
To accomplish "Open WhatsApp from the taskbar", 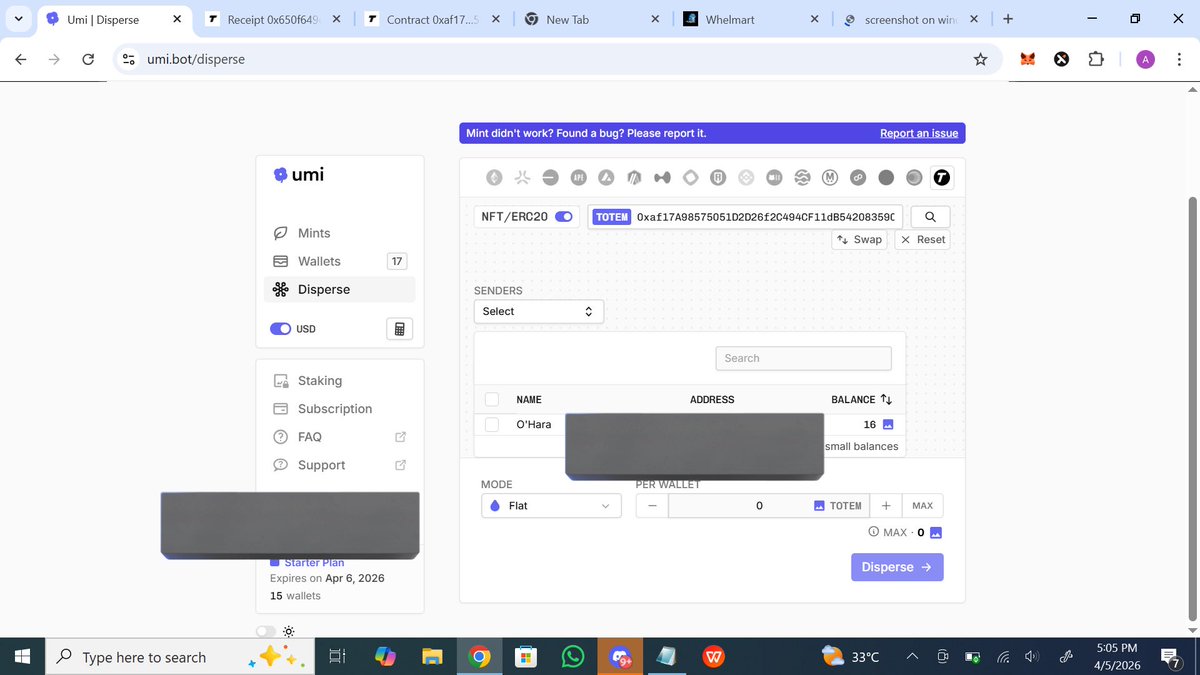I will point(573,657).
